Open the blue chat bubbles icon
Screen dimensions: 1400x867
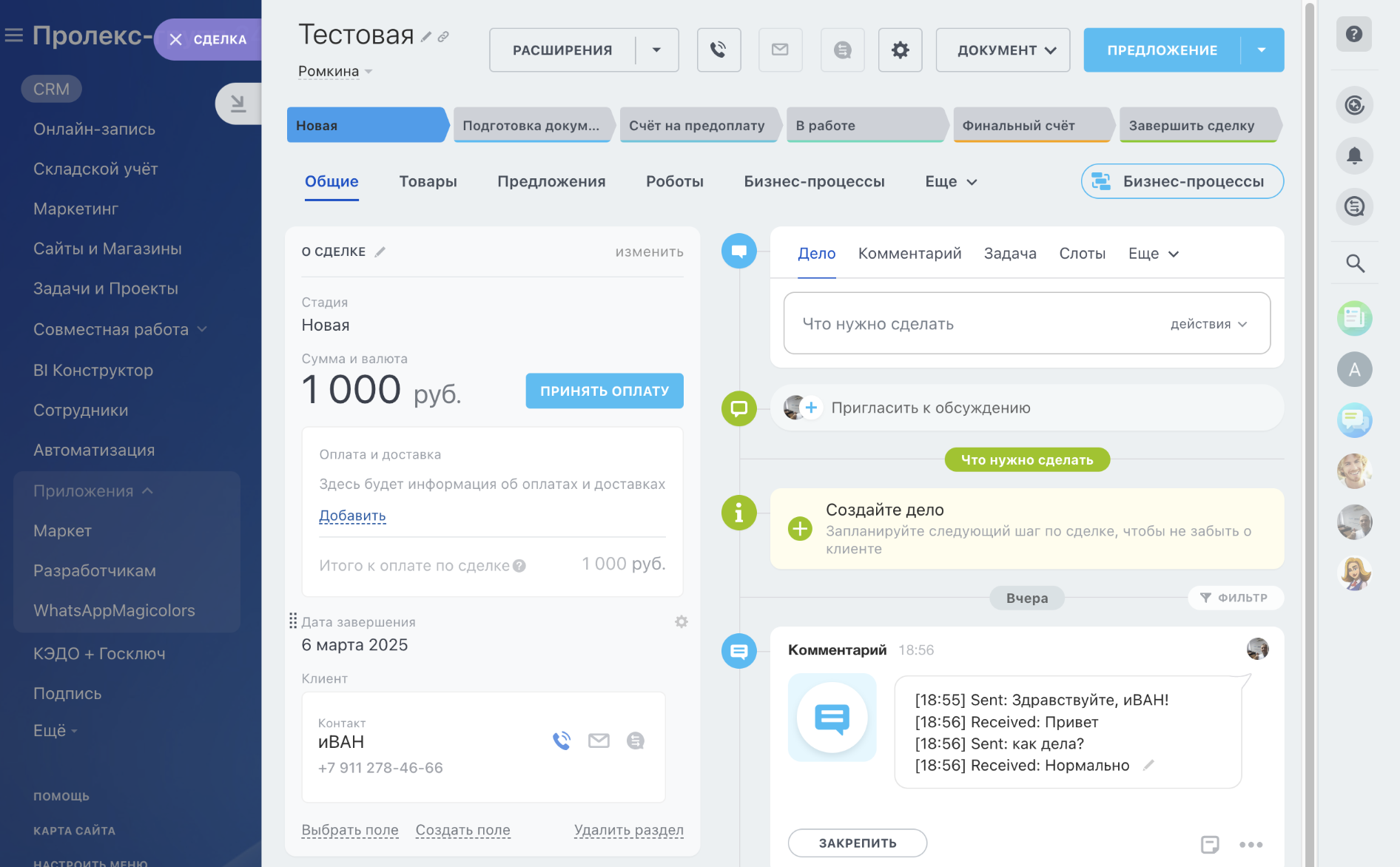1354,420
